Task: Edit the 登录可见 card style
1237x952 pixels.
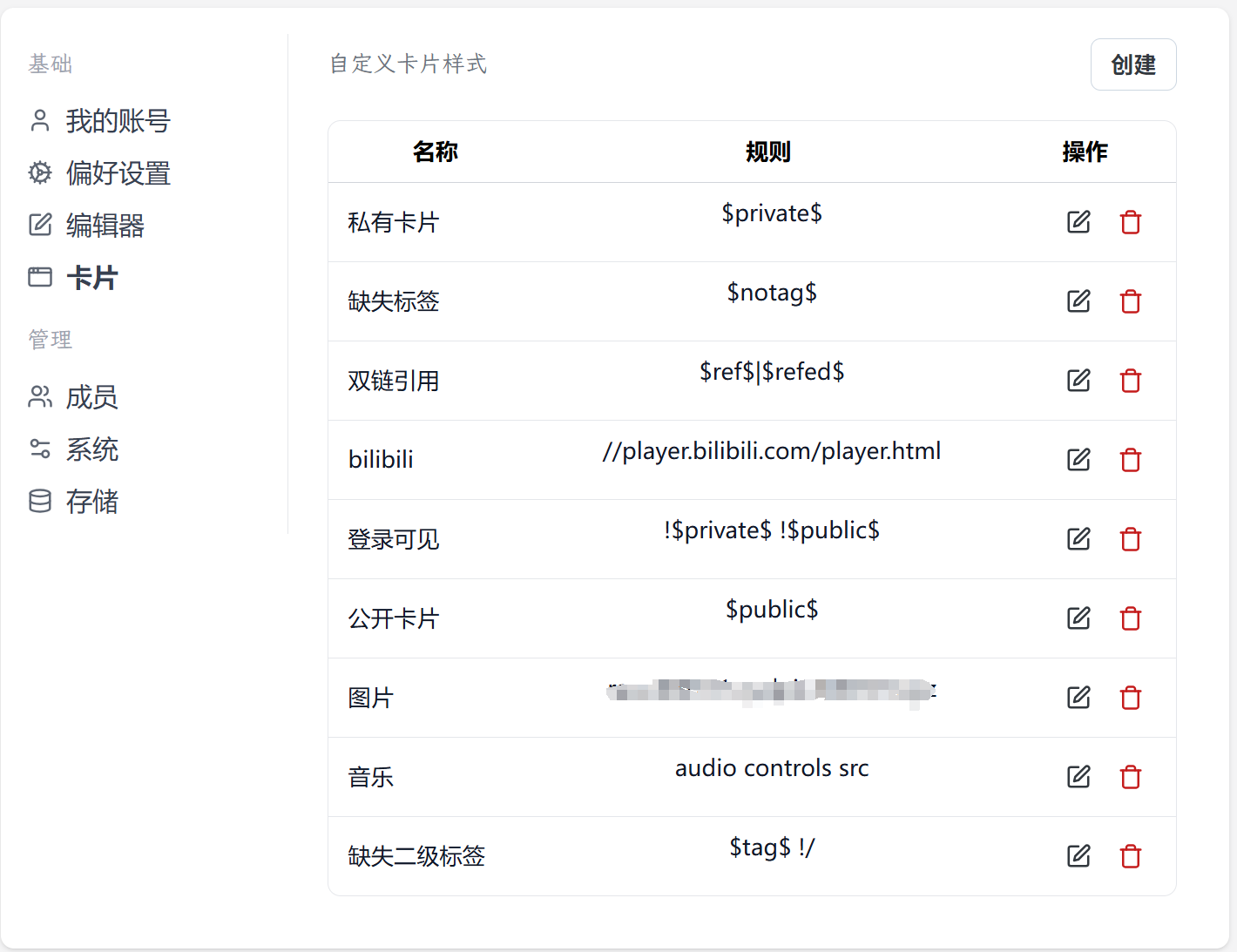Action: click(1078, 539)
